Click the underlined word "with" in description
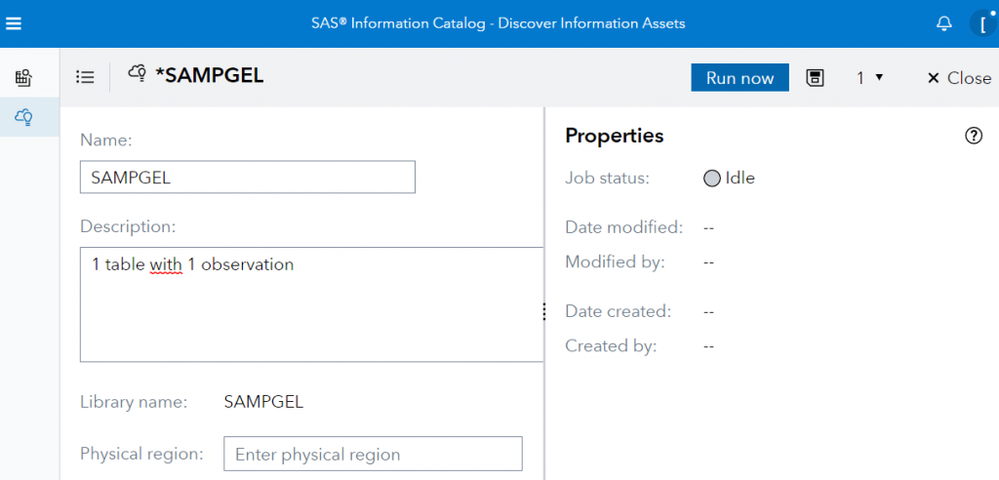Screen dimensions: 999x480 point(165,265)
